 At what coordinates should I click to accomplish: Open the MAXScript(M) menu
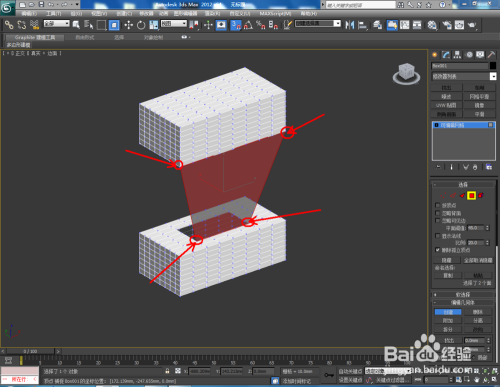[275, 14]
